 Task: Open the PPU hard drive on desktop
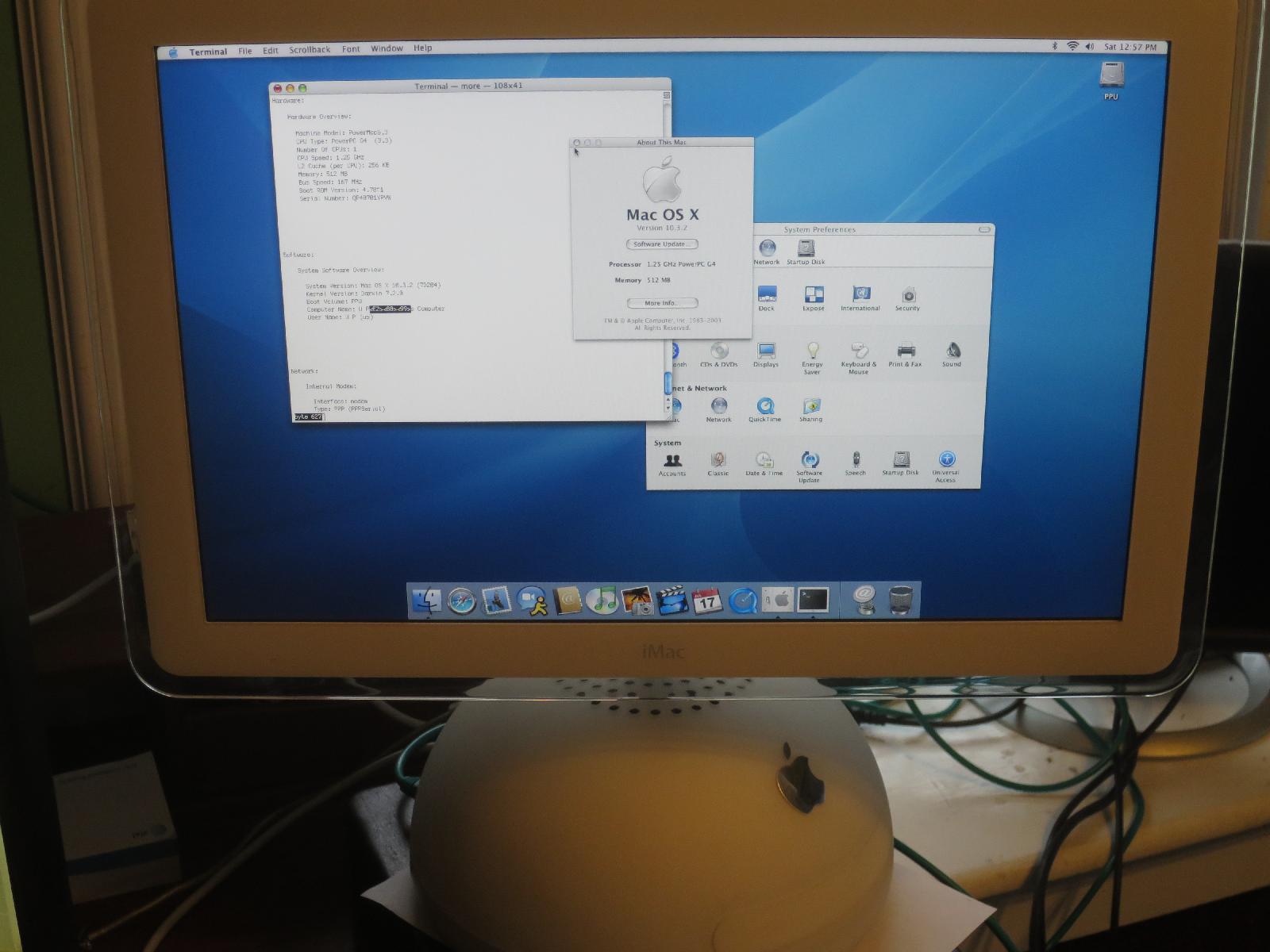(1111, 81)
